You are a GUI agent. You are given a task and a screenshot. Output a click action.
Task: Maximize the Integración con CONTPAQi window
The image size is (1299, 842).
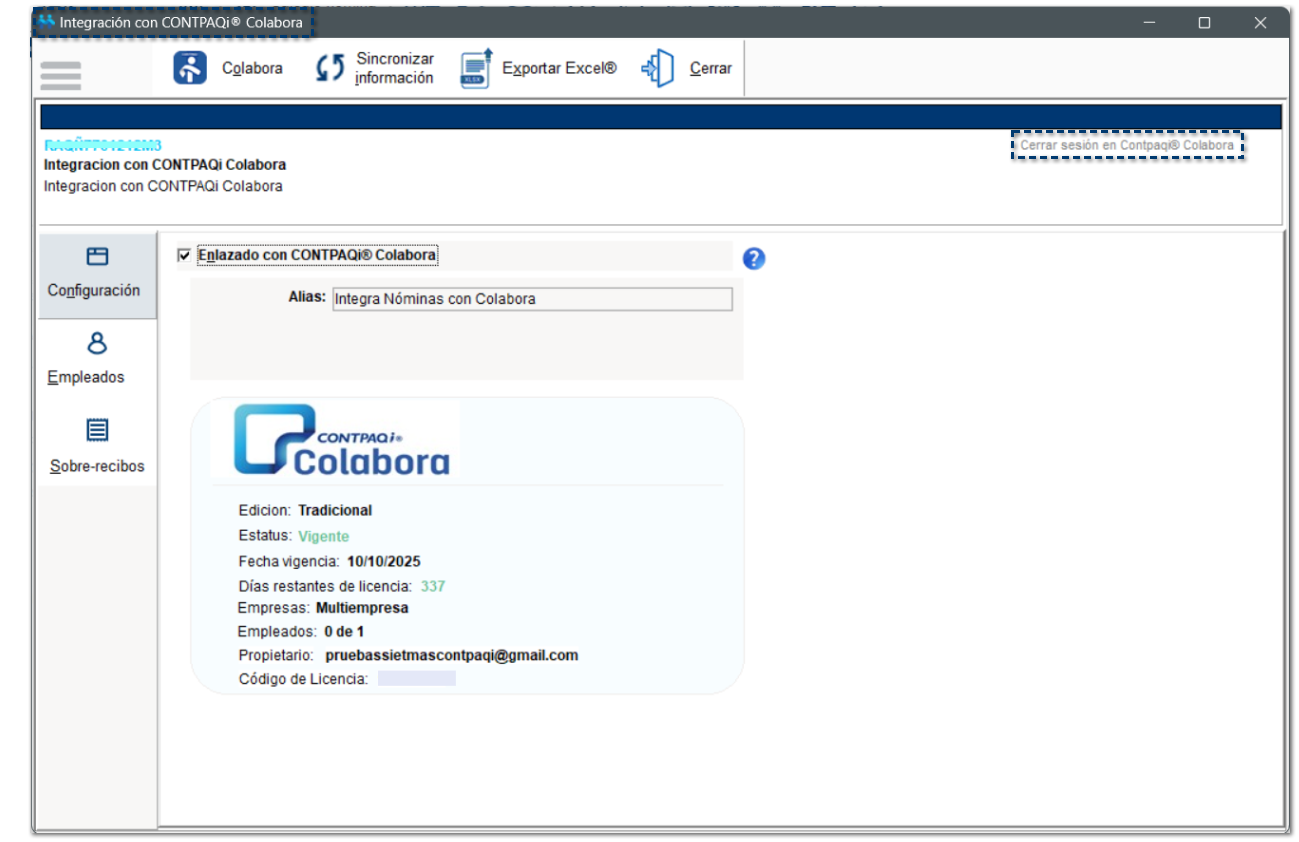(x=1204, y=22)
